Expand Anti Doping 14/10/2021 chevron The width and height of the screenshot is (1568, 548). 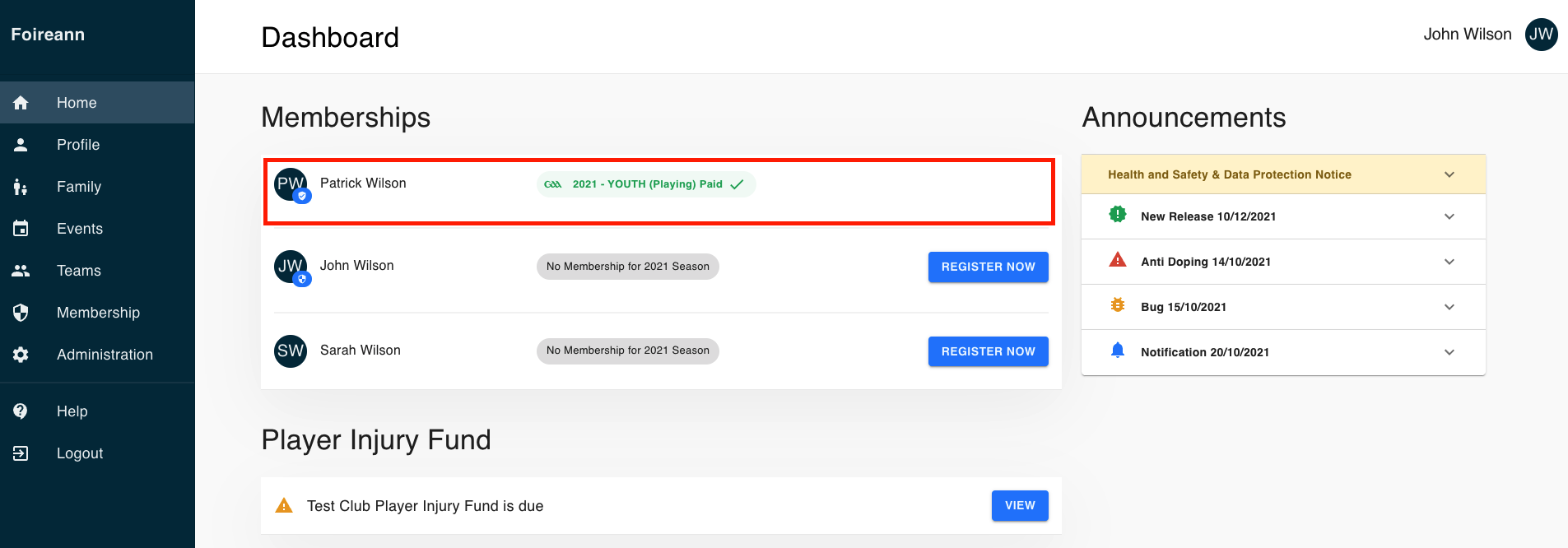point(1449,262)
